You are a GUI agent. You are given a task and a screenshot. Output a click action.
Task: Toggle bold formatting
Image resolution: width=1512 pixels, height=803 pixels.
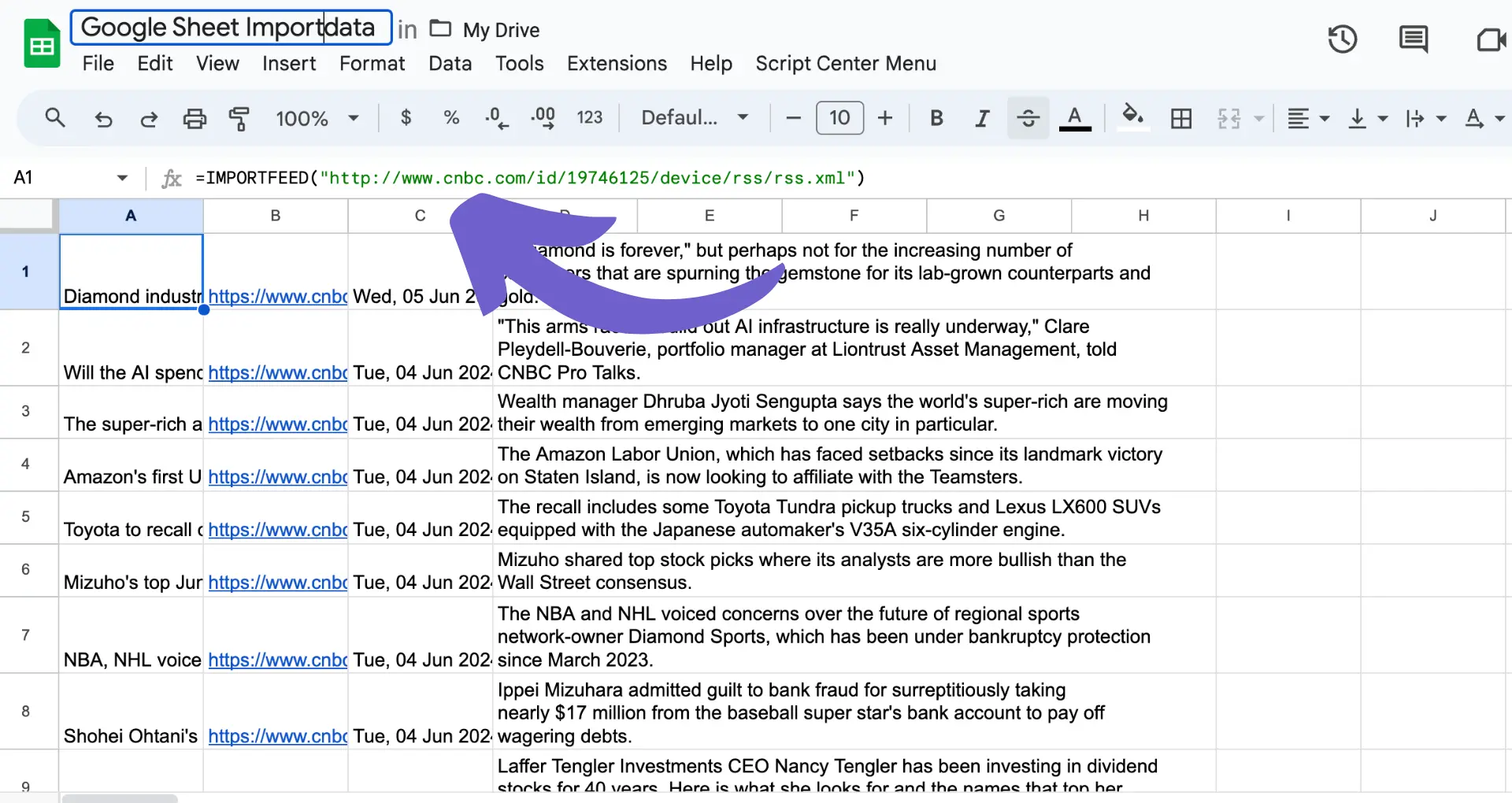[x=936, y=118]
